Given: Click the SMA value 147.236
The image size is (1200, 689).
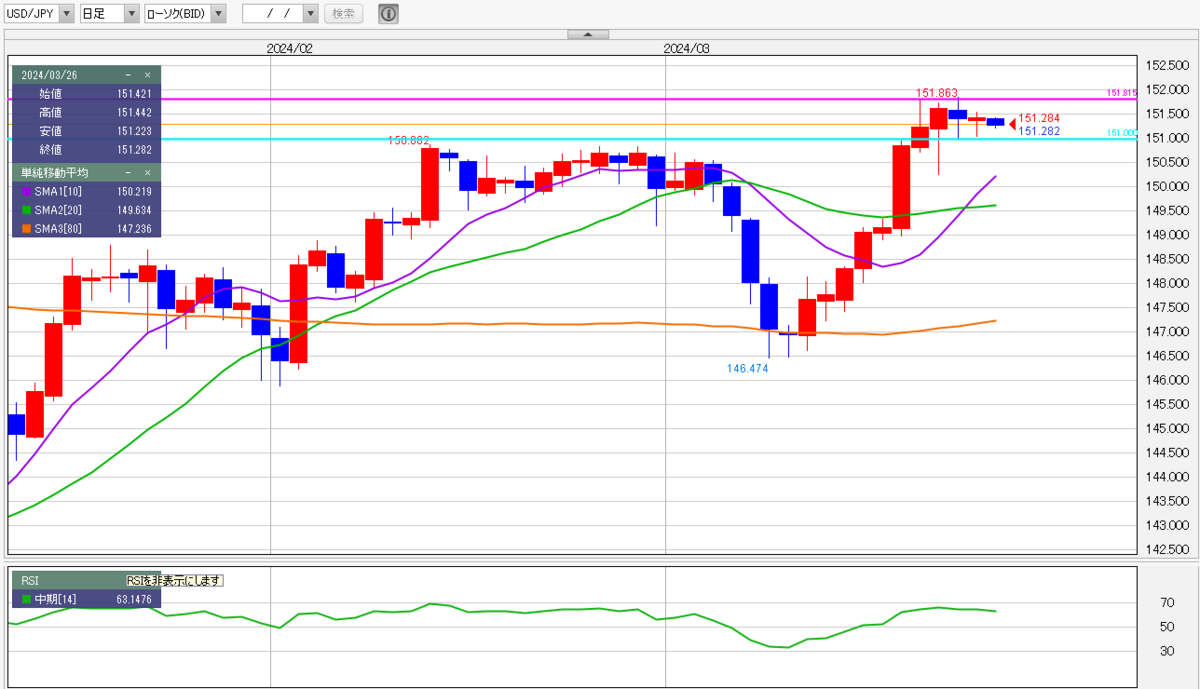Looking at the screenshot, I should 134,229.
